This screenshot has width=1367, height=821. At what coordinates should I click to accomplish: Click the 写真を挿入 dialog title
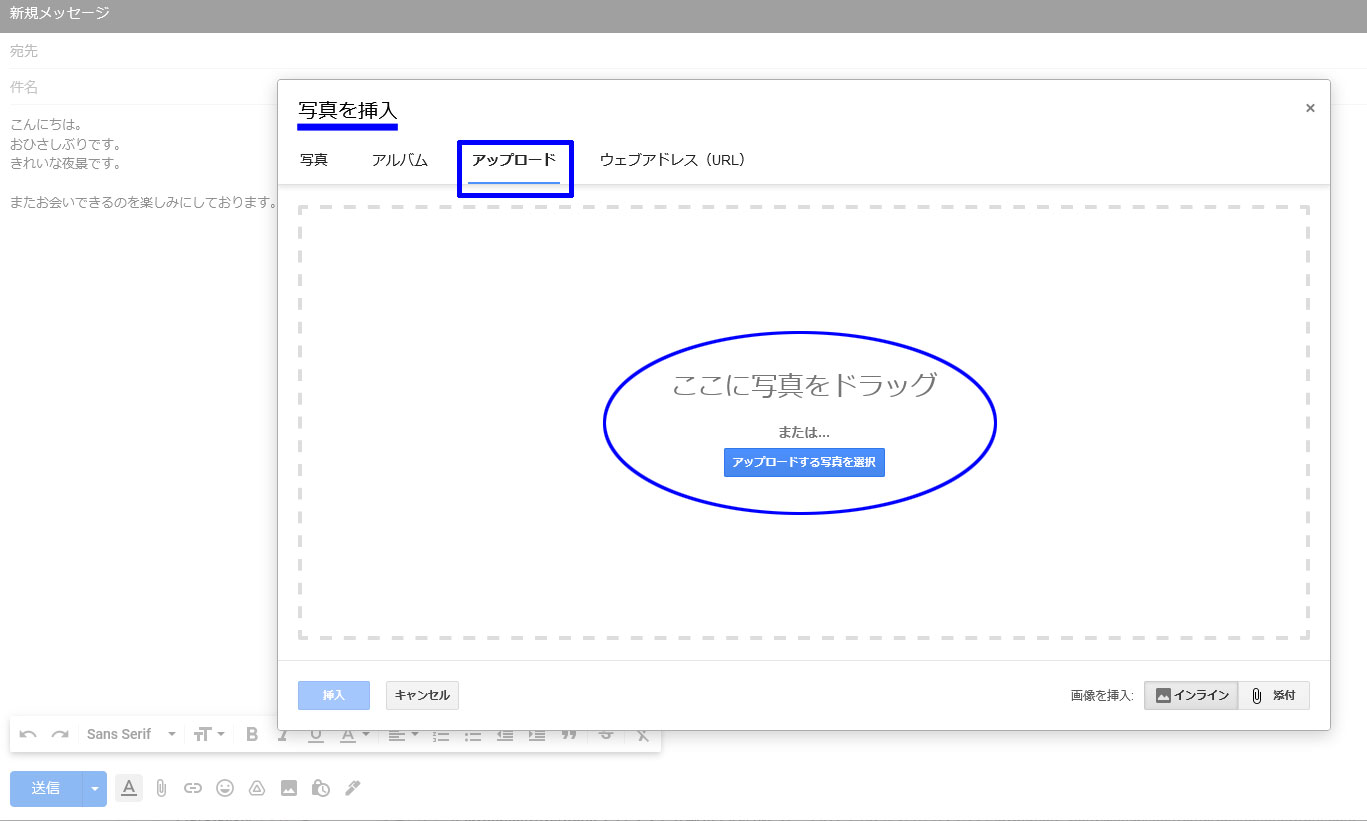pyautogui.click(x=348, y=110)
